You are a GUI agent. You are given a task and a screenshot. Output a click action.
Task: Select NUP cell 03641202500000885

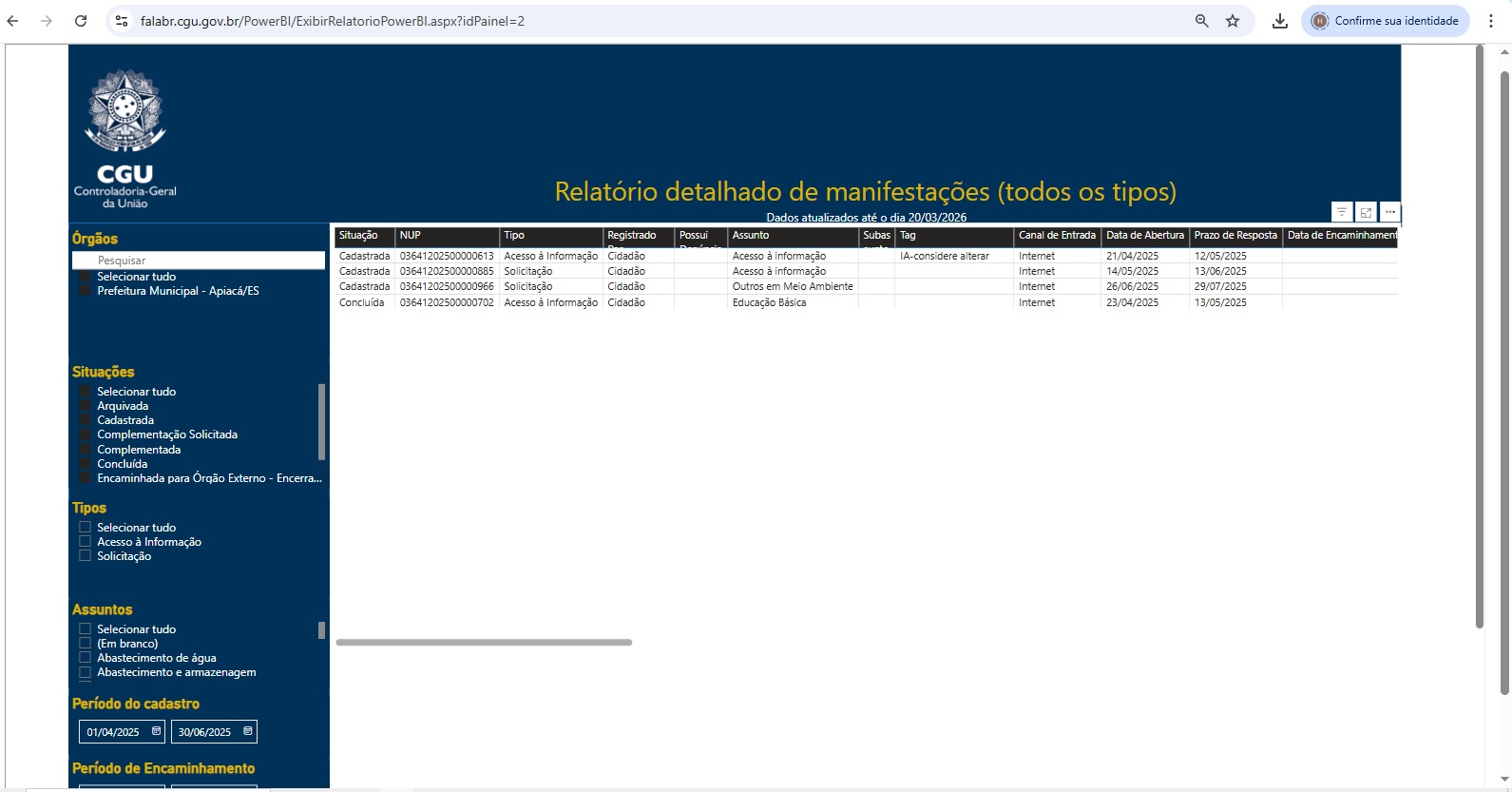click(x=447, y=271)
